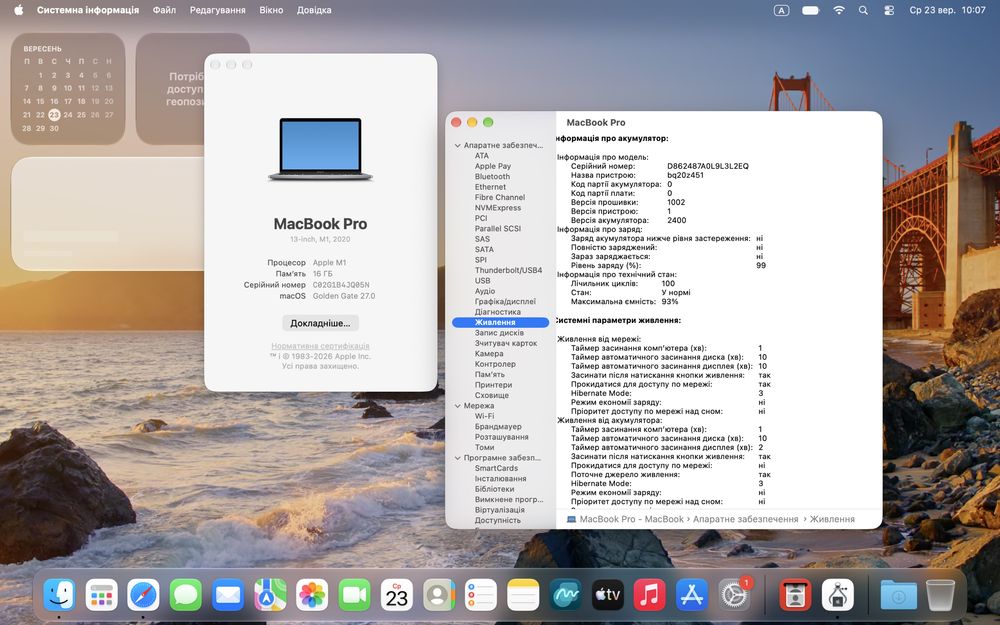Open Launchpad apps grid in Dock
Screen dimensions: 1000x625
(x=101, y=595)
